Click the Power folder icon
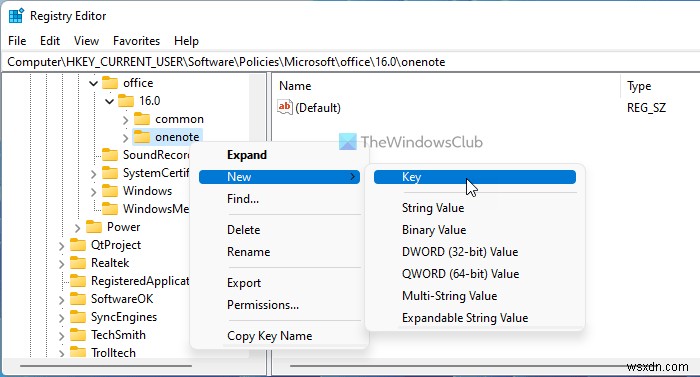 pos(94,227)
